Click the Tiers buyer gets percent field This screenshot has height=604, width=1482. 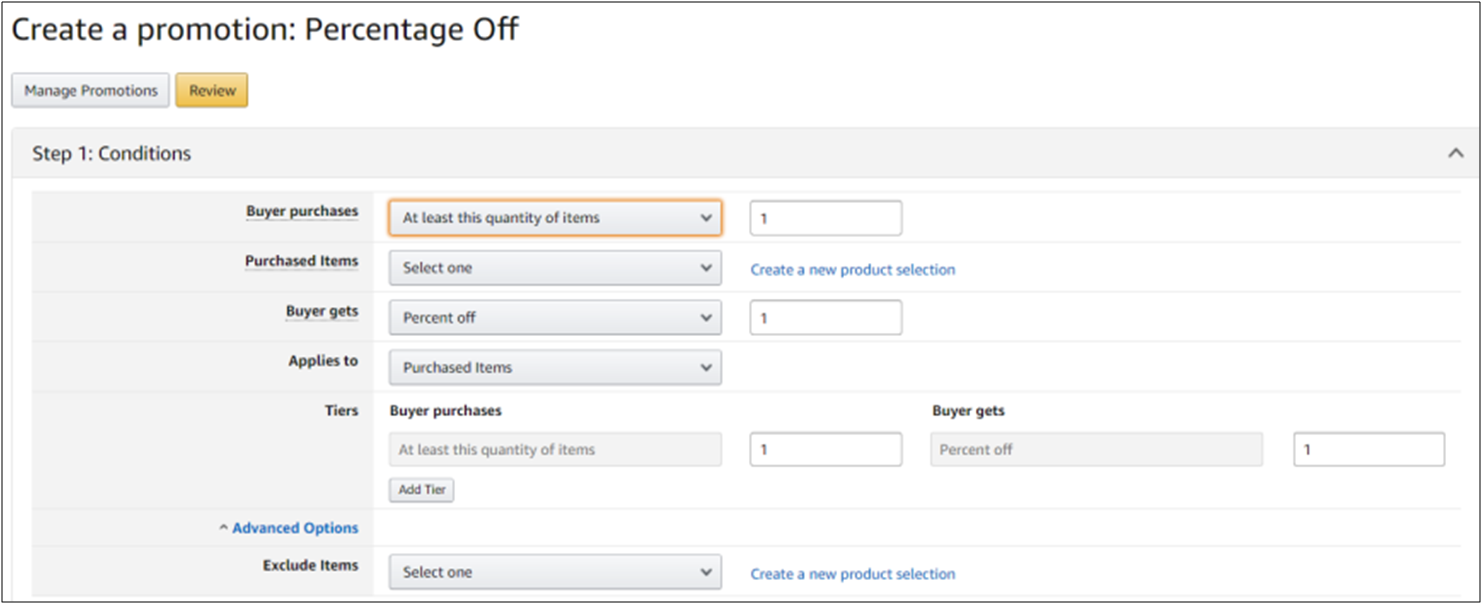tap(1368, 450)
